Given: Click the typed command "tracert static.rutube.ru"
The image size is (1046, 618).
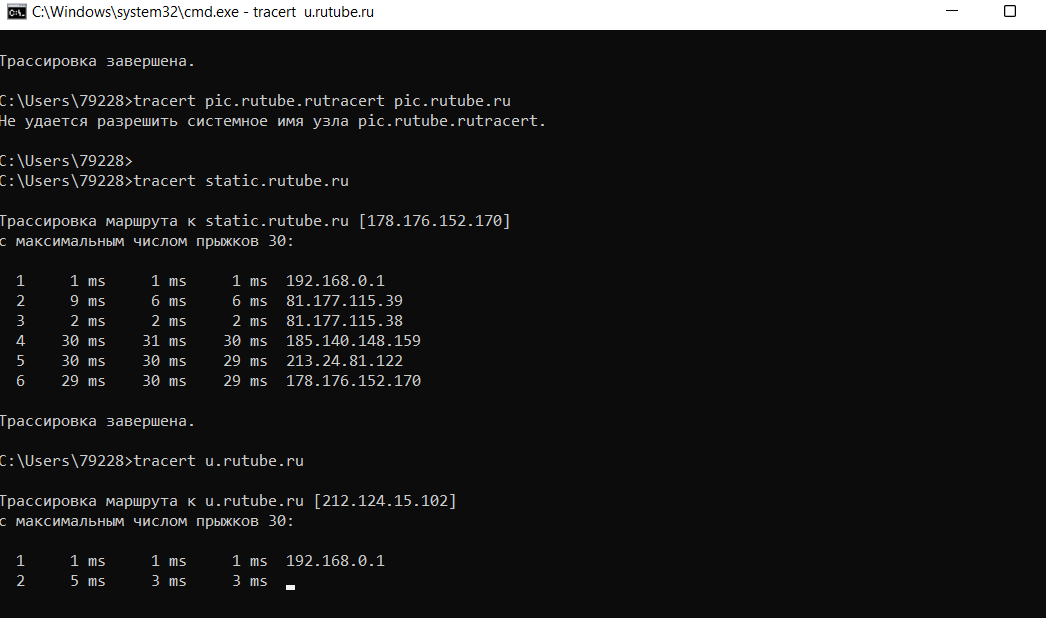Looking at the screenshot, I should [240, 180].
